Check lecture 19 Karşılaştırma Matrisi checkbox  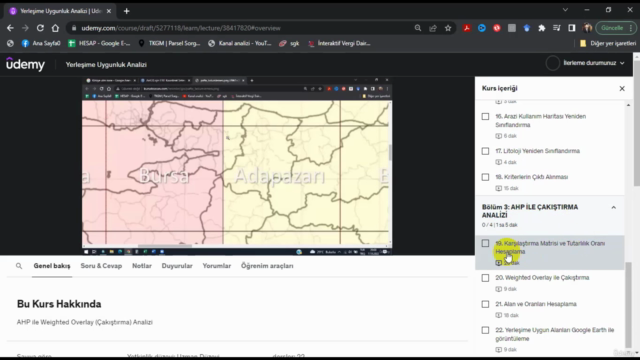coord(485,243)
